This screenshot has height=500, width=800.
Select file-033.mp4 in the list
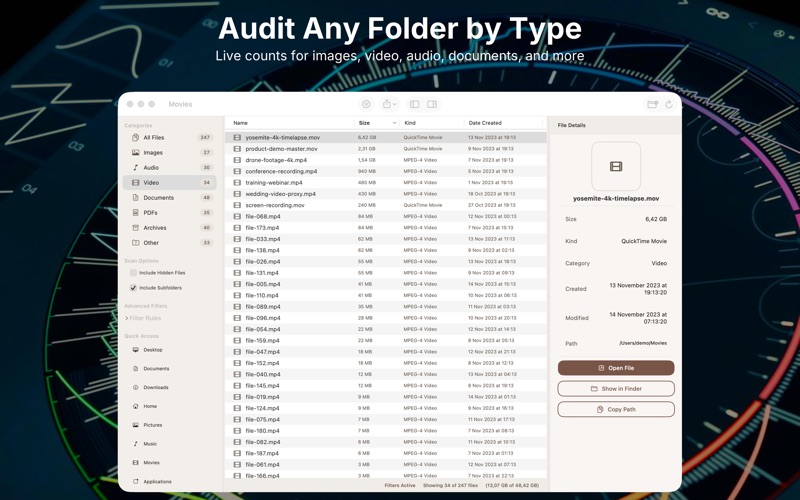(386, 239)
